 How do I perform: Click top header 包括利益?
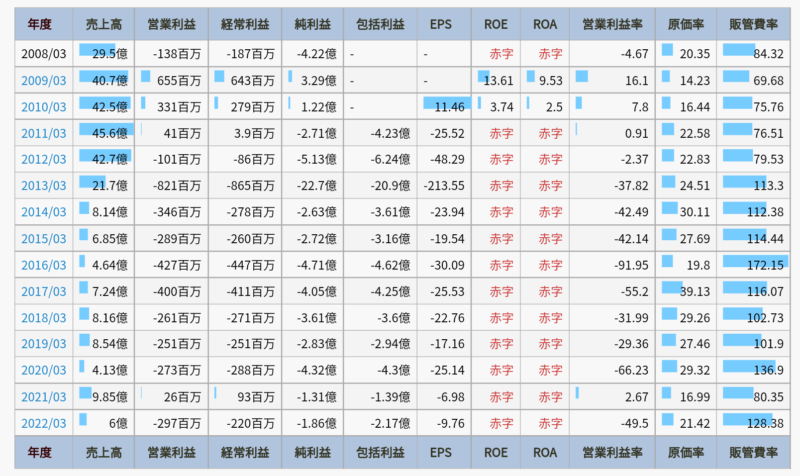(x=380, y=24)
